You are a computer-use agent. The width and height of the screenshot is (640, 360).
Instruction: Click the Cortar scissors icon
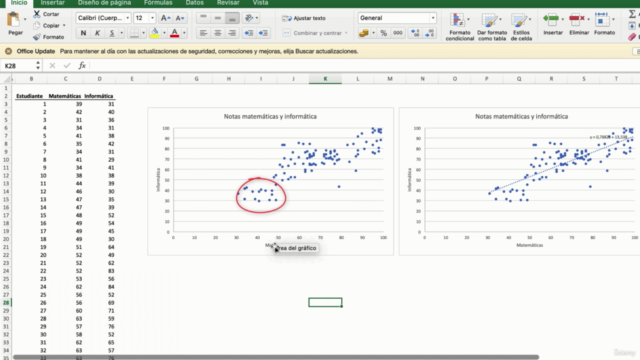37,14
